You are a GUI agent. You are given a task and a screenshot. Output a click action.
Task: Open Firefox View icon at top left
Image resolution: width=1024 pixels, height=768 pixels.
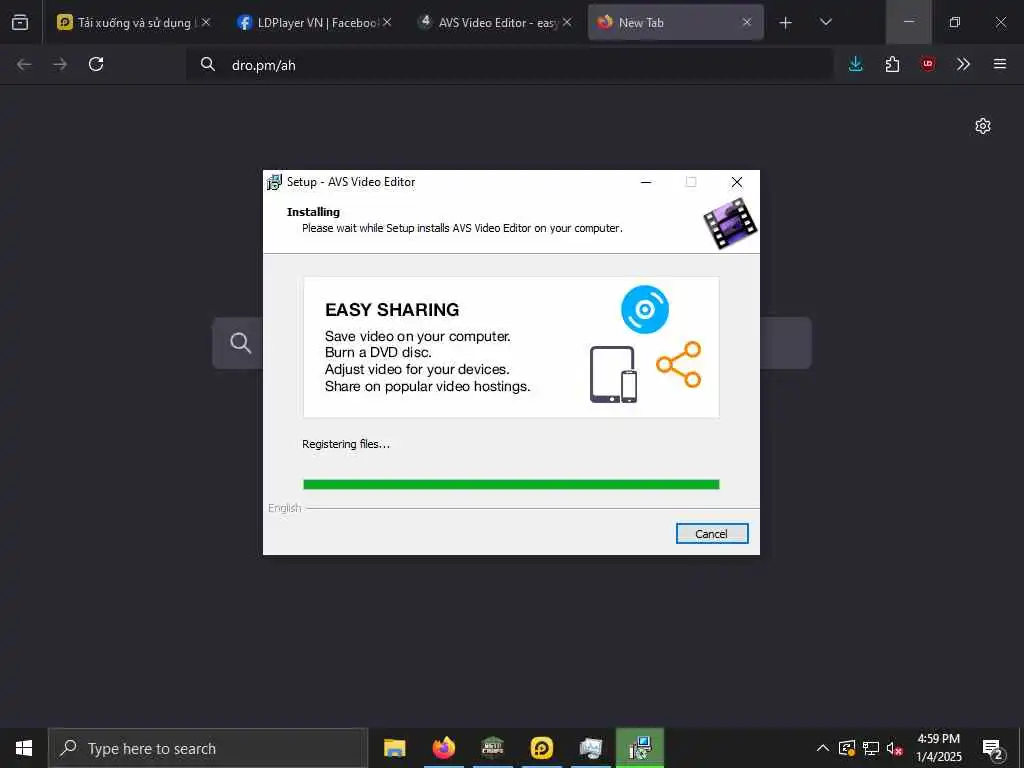pyautogui.click(x=20, y=22)
